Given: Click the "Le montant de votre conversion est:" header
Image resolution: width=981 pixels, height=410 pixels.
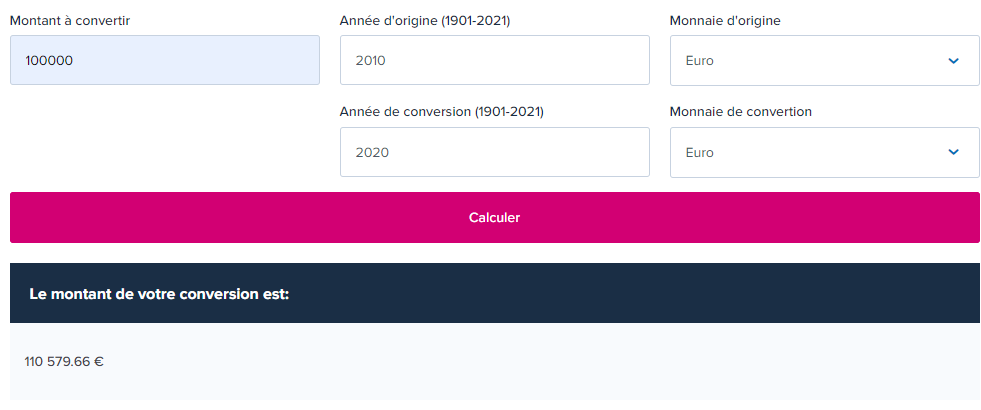Looking at the screenshot, I should 159,294.
